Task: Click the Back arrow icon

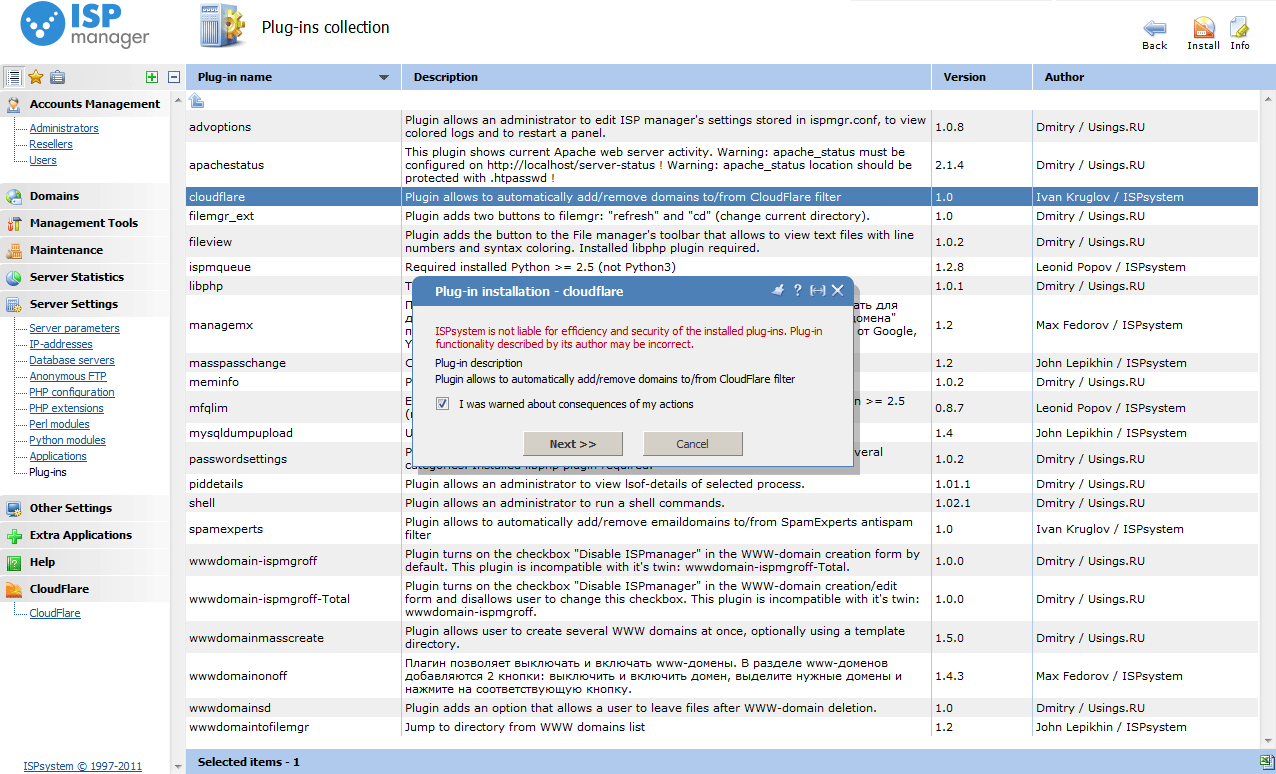Action: (x=1155, y=28)
